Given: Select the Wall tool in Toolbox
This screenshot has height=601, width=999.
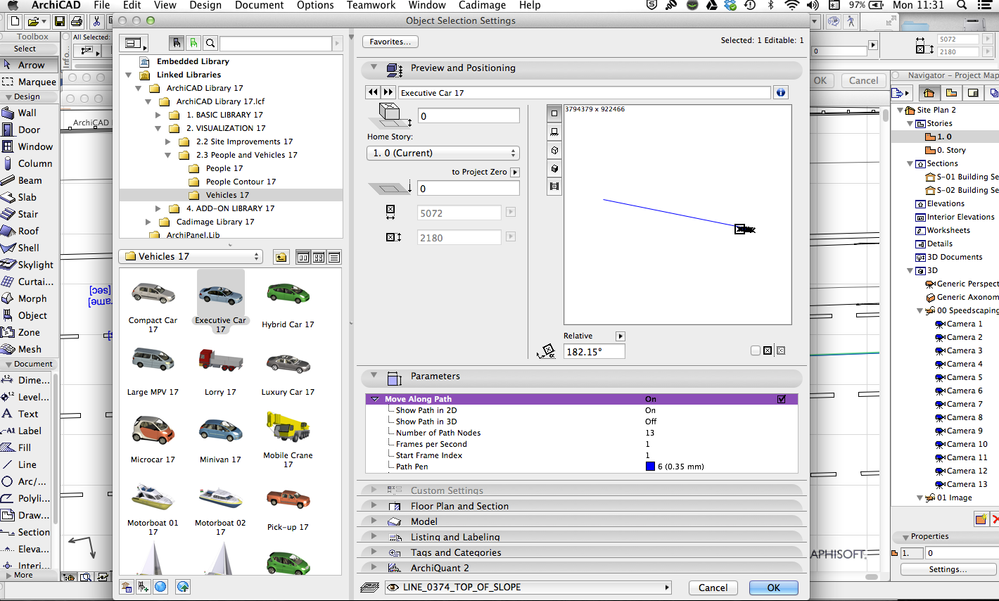Looking at the screenshot, I should (27, 113).
